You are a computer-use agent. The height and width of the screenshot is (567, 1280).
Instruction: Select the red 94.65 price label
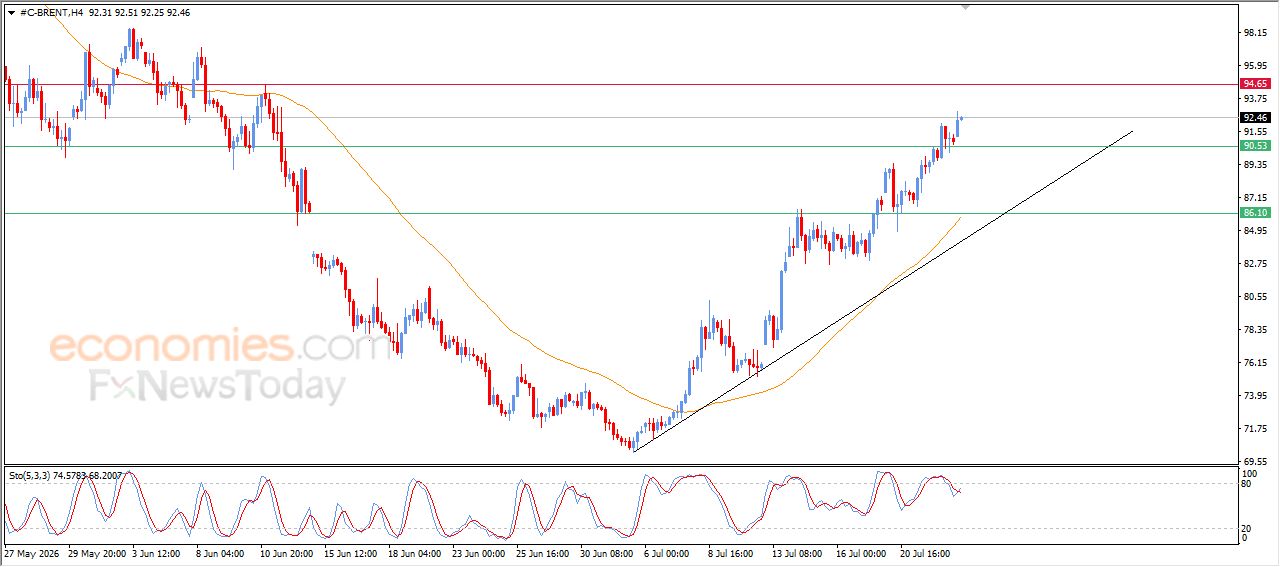tap(1255, 84)
